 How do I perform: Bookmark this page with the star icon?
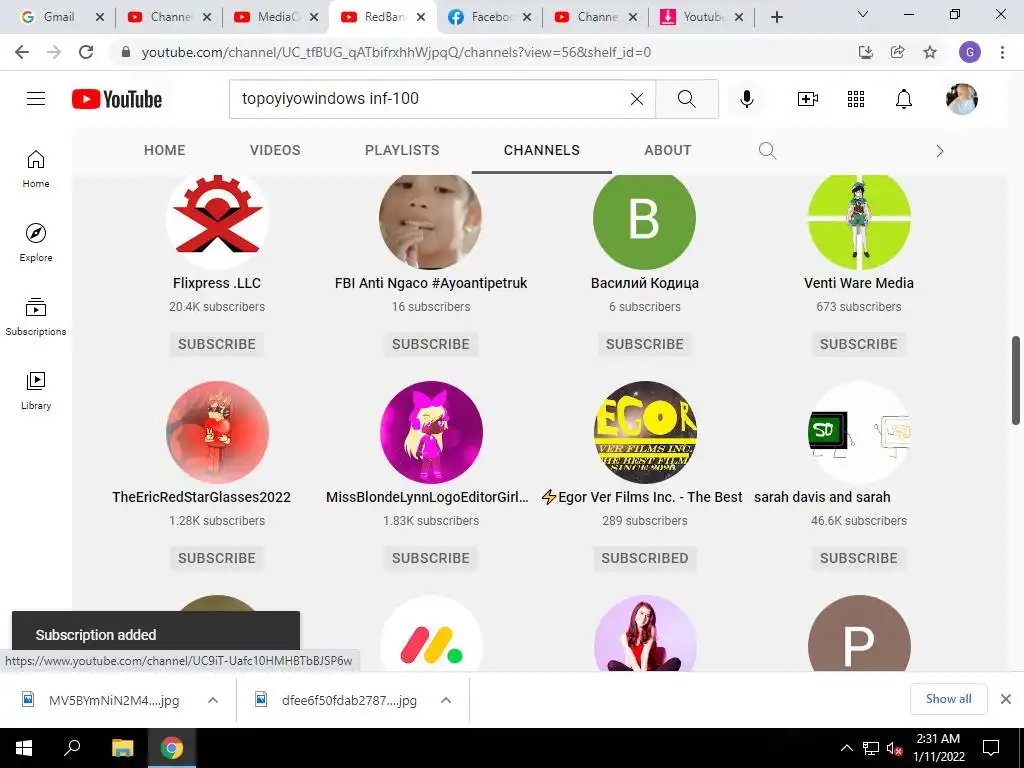click(930, 52)
